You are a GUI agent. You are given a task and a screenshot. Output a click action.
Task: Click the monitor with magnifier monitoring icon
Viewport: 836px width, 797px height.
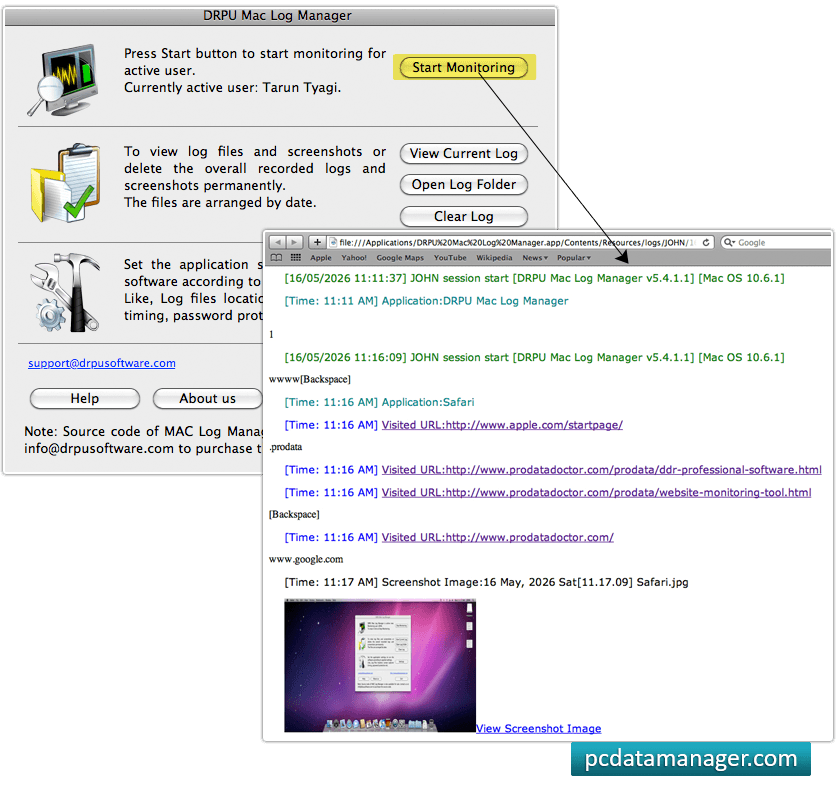[63, 80]
